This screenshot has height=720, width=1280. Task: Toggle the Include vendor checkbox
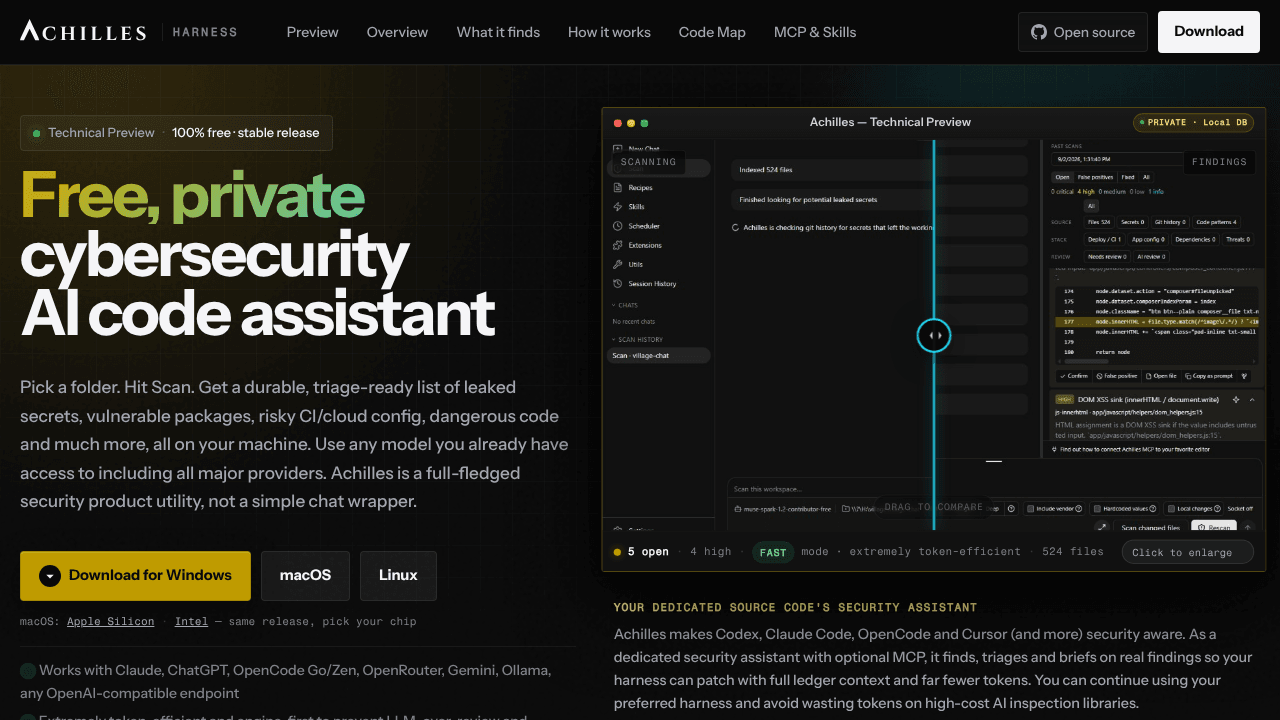click(x=1030, y=508)
